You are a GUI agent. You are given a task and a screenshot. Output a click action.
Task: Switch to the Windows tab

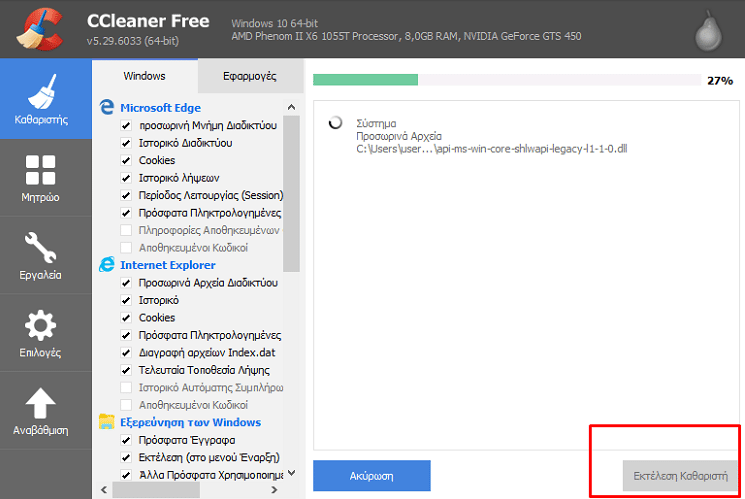[x=144, y=76]
